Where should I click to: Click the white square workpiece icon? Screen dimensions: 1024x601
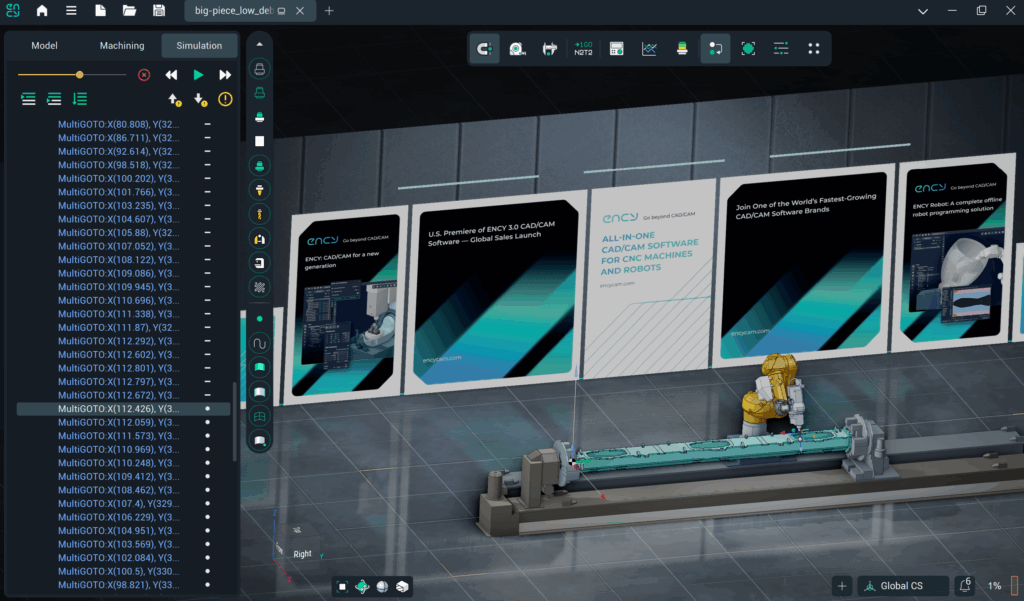[259, 141]
